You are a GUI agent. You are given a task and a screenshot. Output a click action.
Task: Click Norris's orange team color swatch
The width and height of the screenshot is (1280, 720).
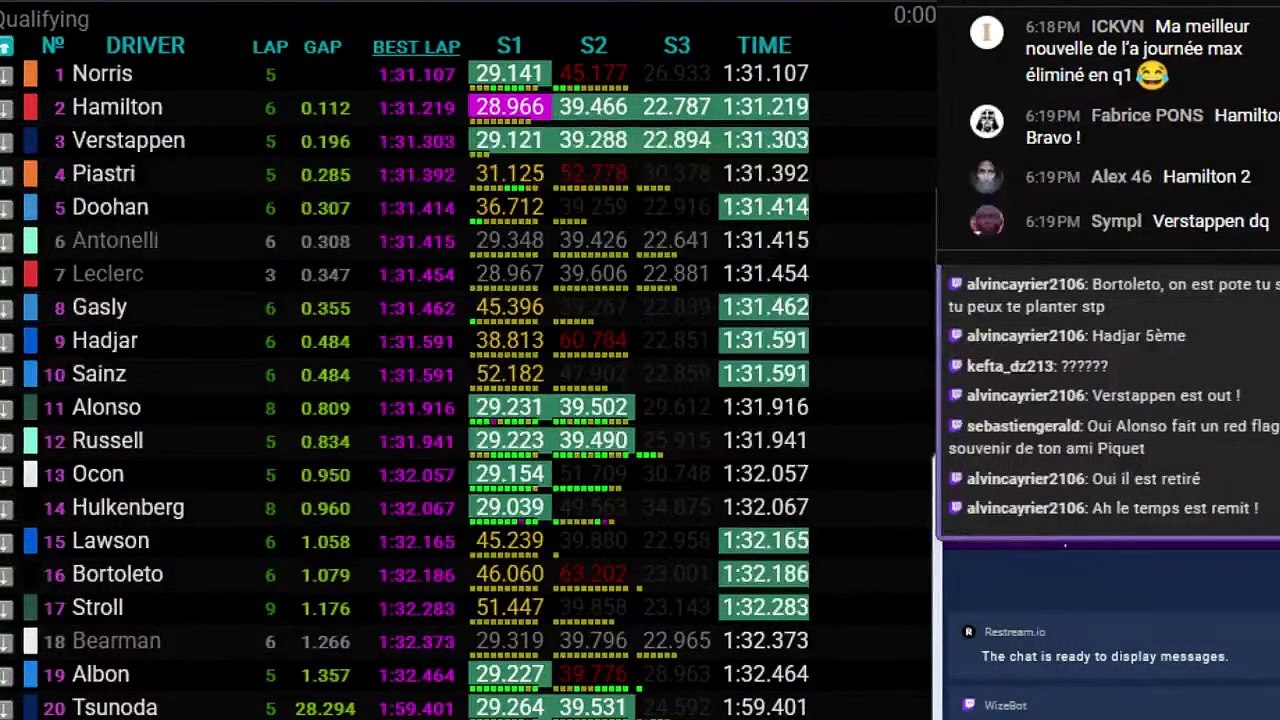(31, 74)
